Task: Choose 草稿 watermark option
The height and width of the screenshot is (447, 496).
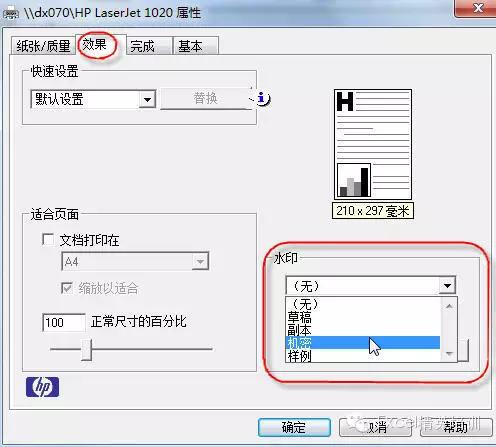Action: 363,317
